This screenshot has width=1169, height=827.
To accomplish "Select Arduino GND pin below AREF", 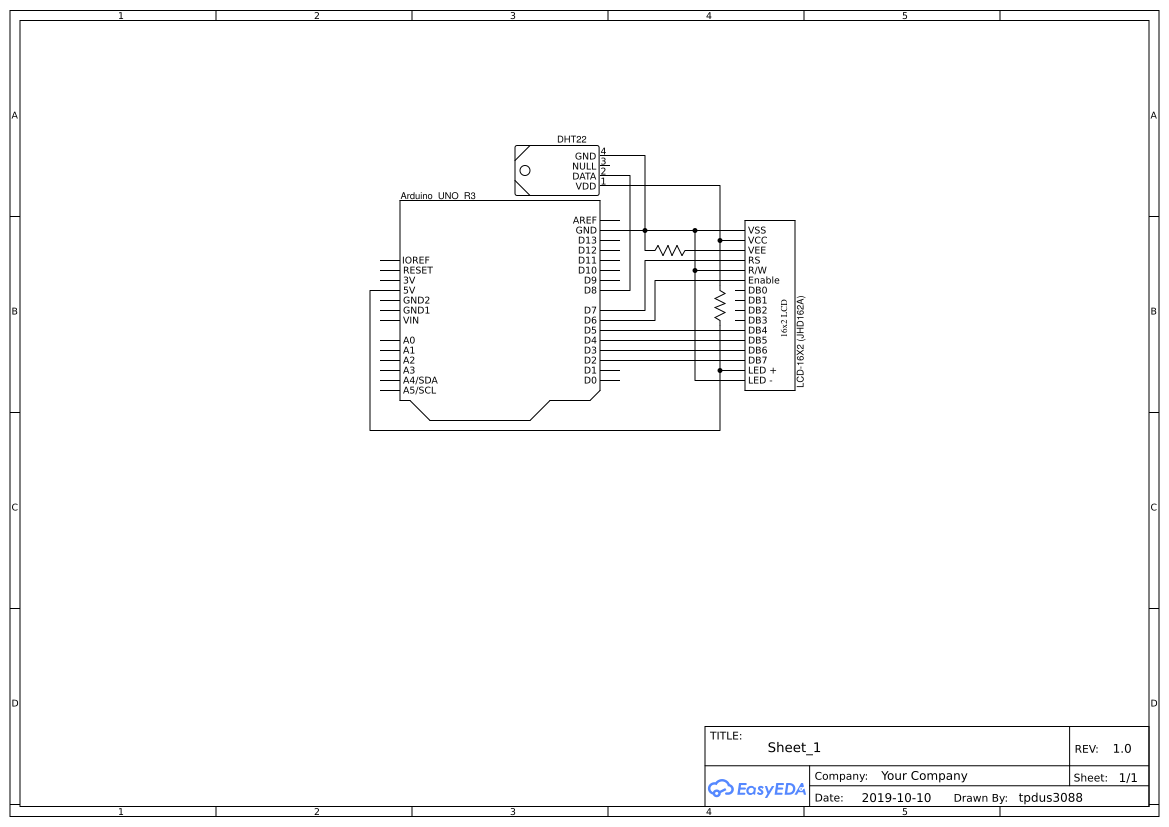I will pos(586,230).
